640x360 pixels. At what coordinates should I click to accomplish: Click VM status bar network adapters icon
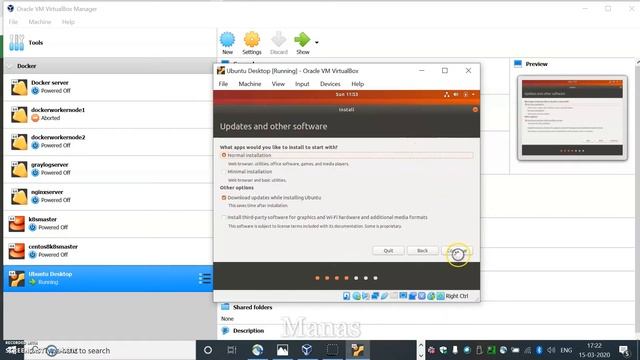(375, 296)
